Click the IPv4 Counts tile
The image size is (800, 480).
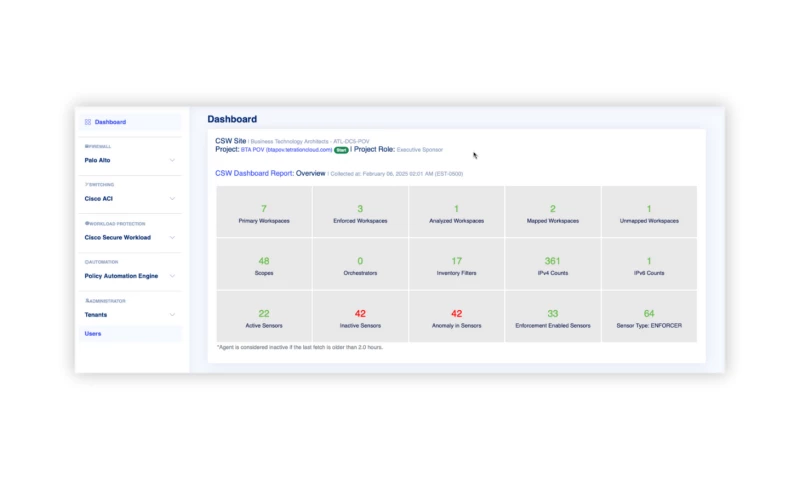click(x=552, y=264)
